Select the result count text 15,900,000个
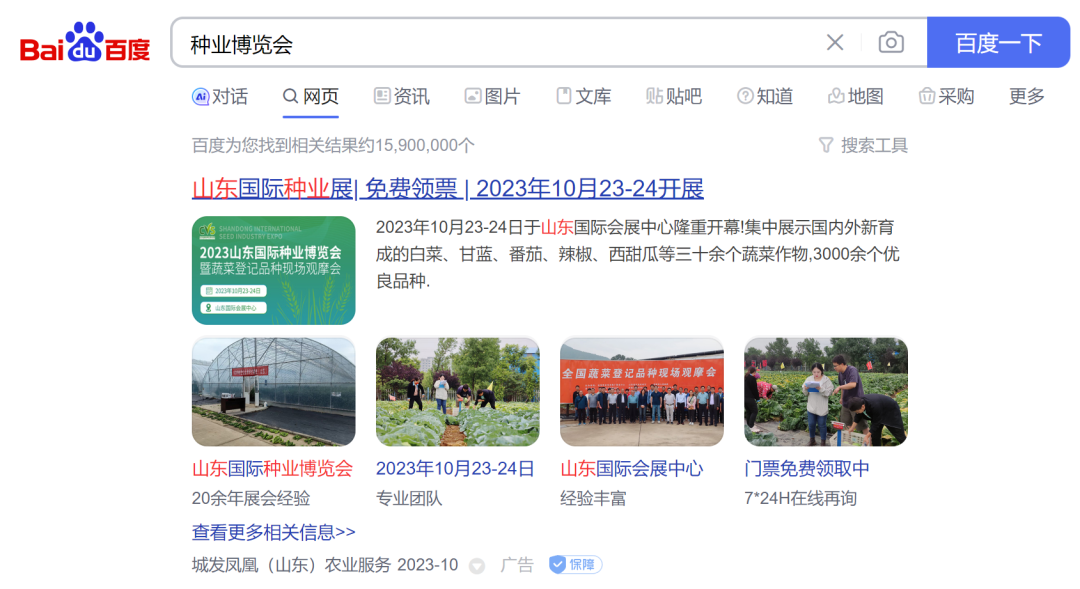1080x589 pixels. click(425, 145)
